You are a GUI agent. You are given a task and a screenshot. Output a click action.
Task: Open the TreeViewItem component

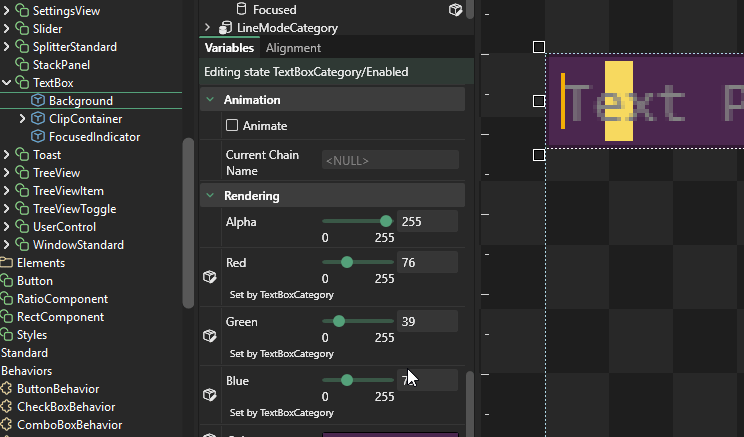(68, 191)
